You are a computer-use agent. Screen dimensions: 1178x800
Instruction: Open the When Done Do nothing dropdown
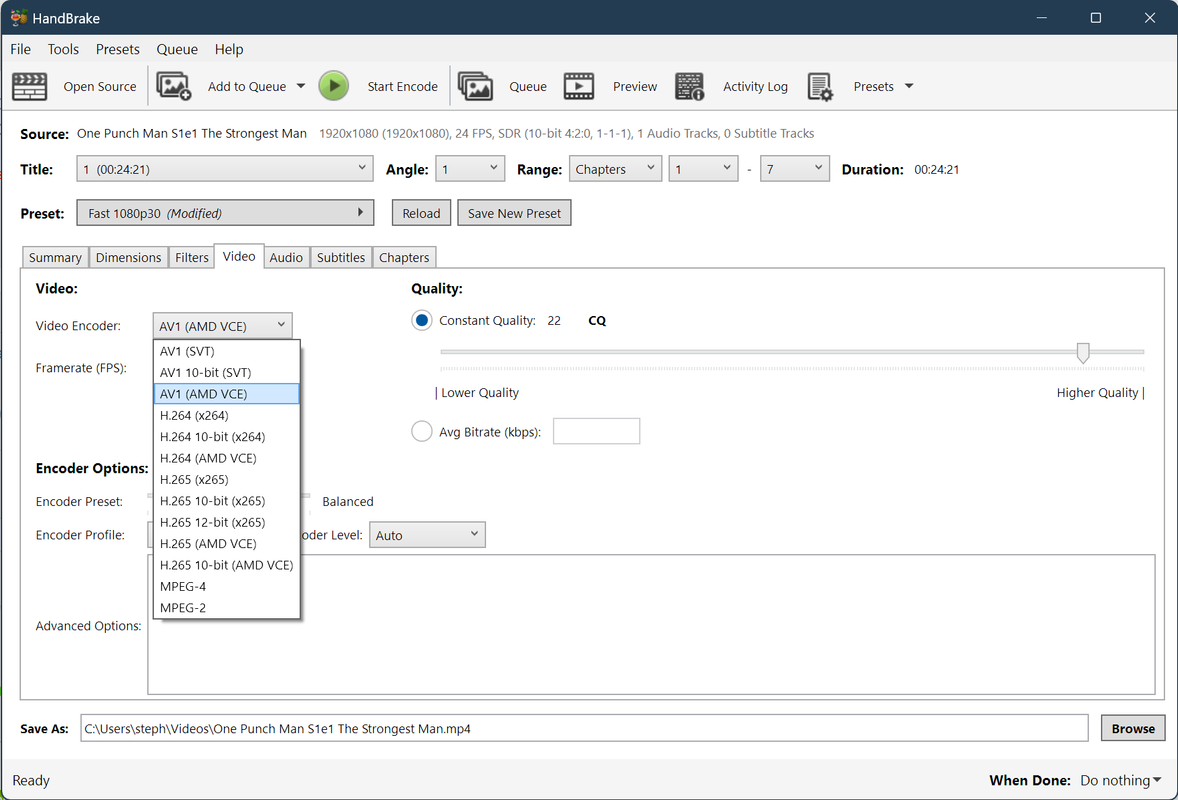[x=1120, y=780]
